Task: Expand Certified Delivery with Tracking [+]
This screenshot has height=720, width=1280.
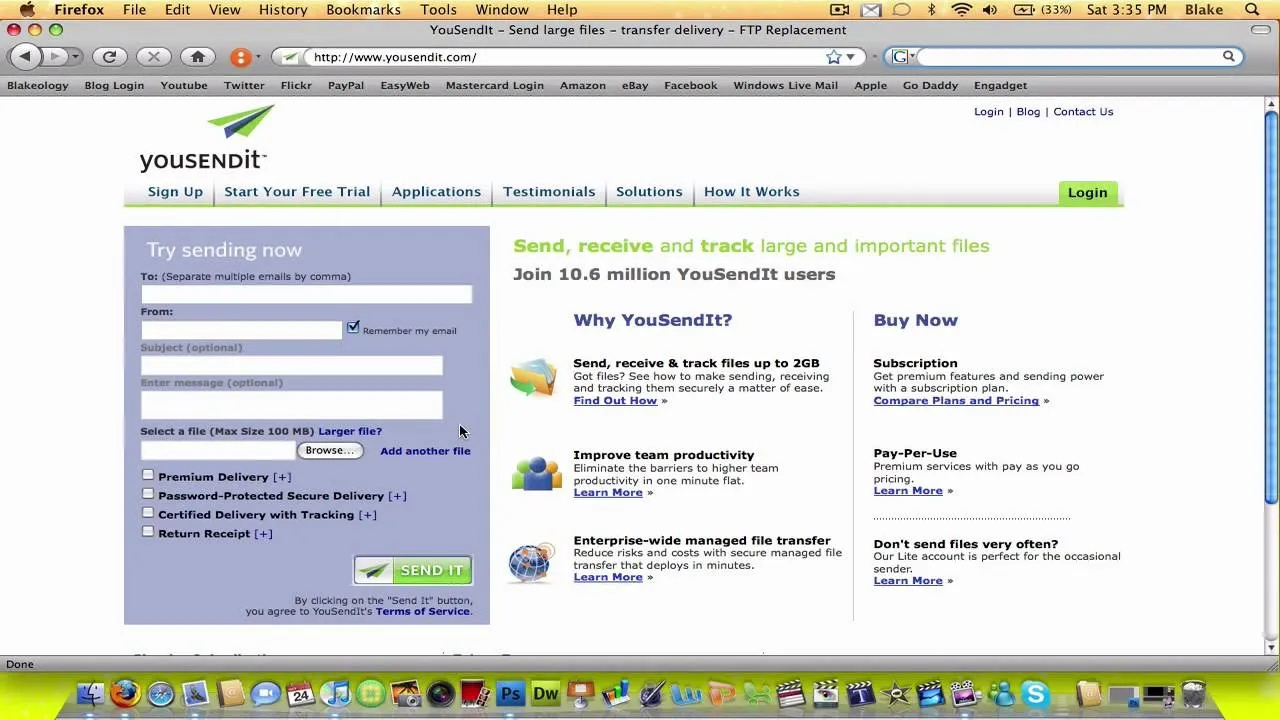Action: tap(367, 515)
